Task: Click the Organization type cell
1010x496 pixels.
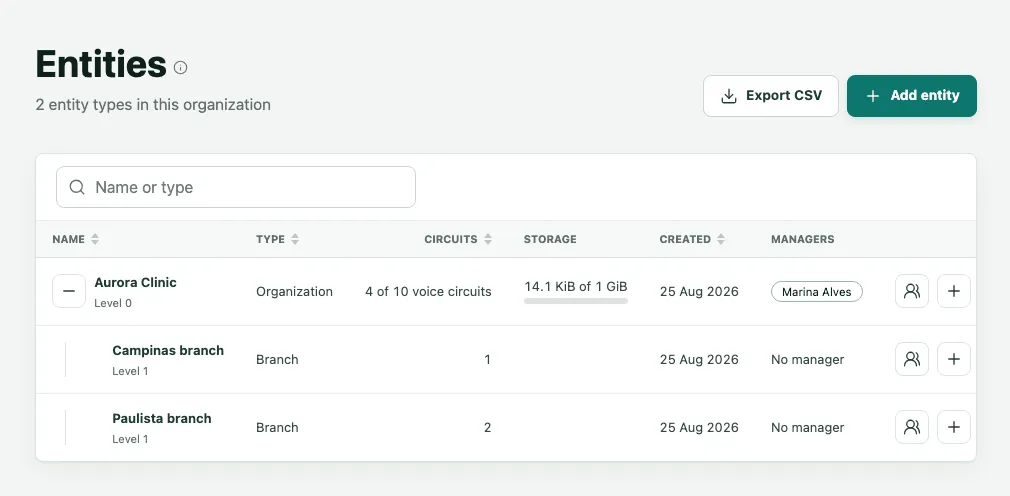Action: point(294,292)
